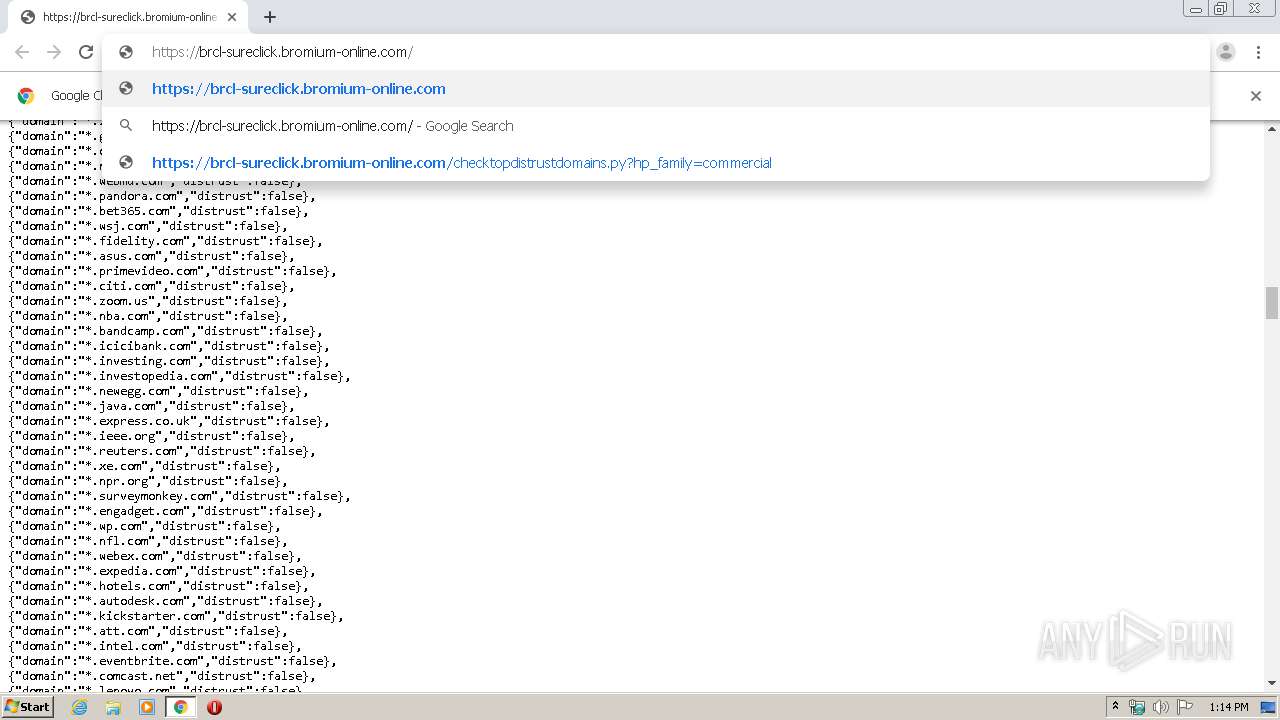Open the Chrome profile avatar icon

[x=1226, y=52]
